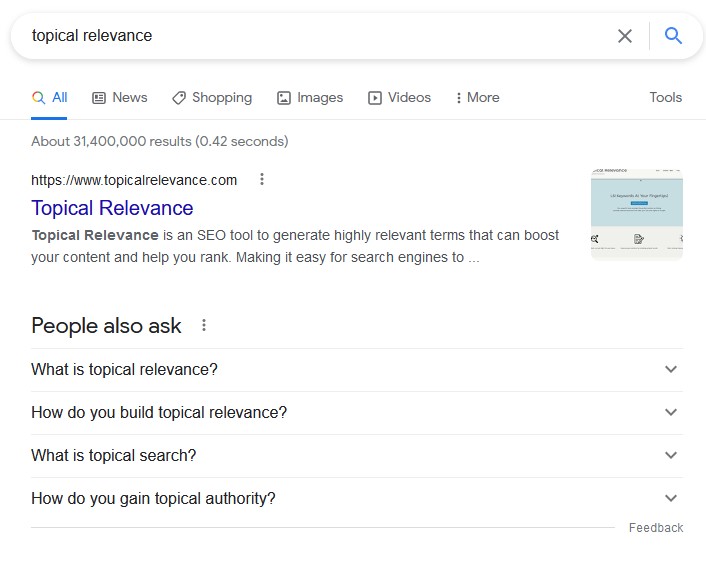Expand 'How do you build topical relevance?'
This screenshot has width=706, height=561.
(x=357, y=413)
